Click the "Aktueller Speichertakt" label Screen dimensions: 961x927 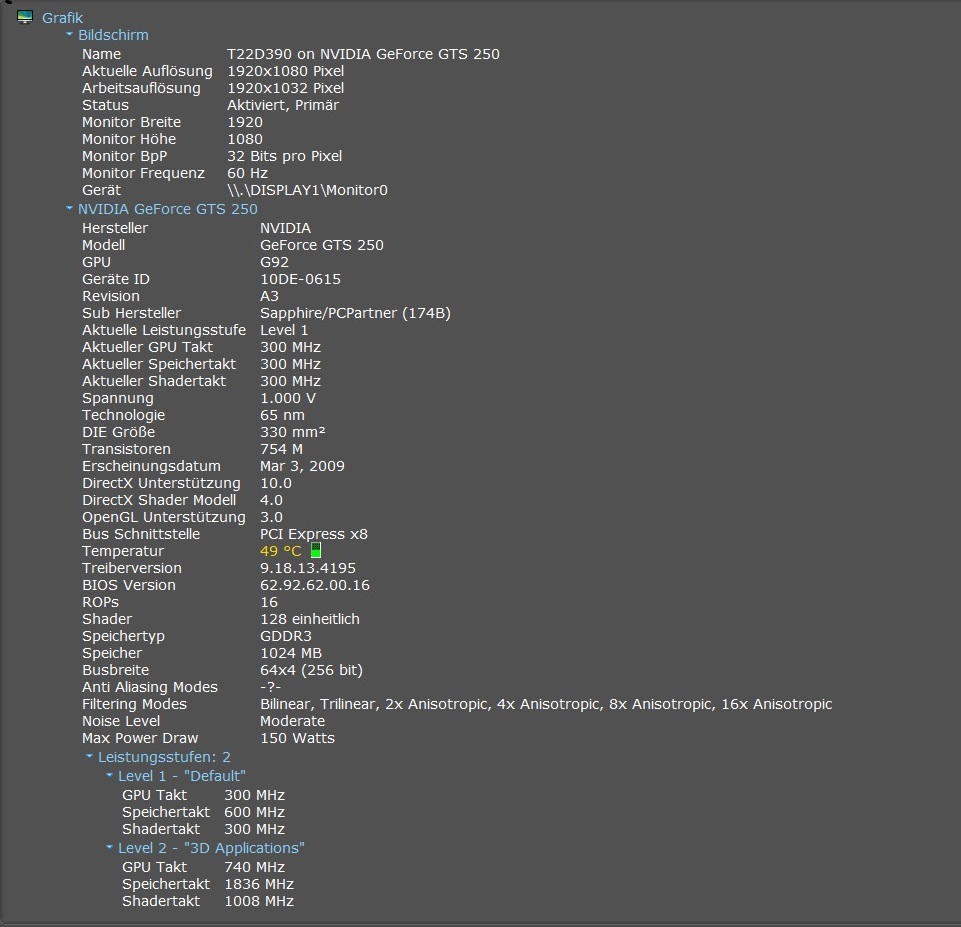point(159,365)
